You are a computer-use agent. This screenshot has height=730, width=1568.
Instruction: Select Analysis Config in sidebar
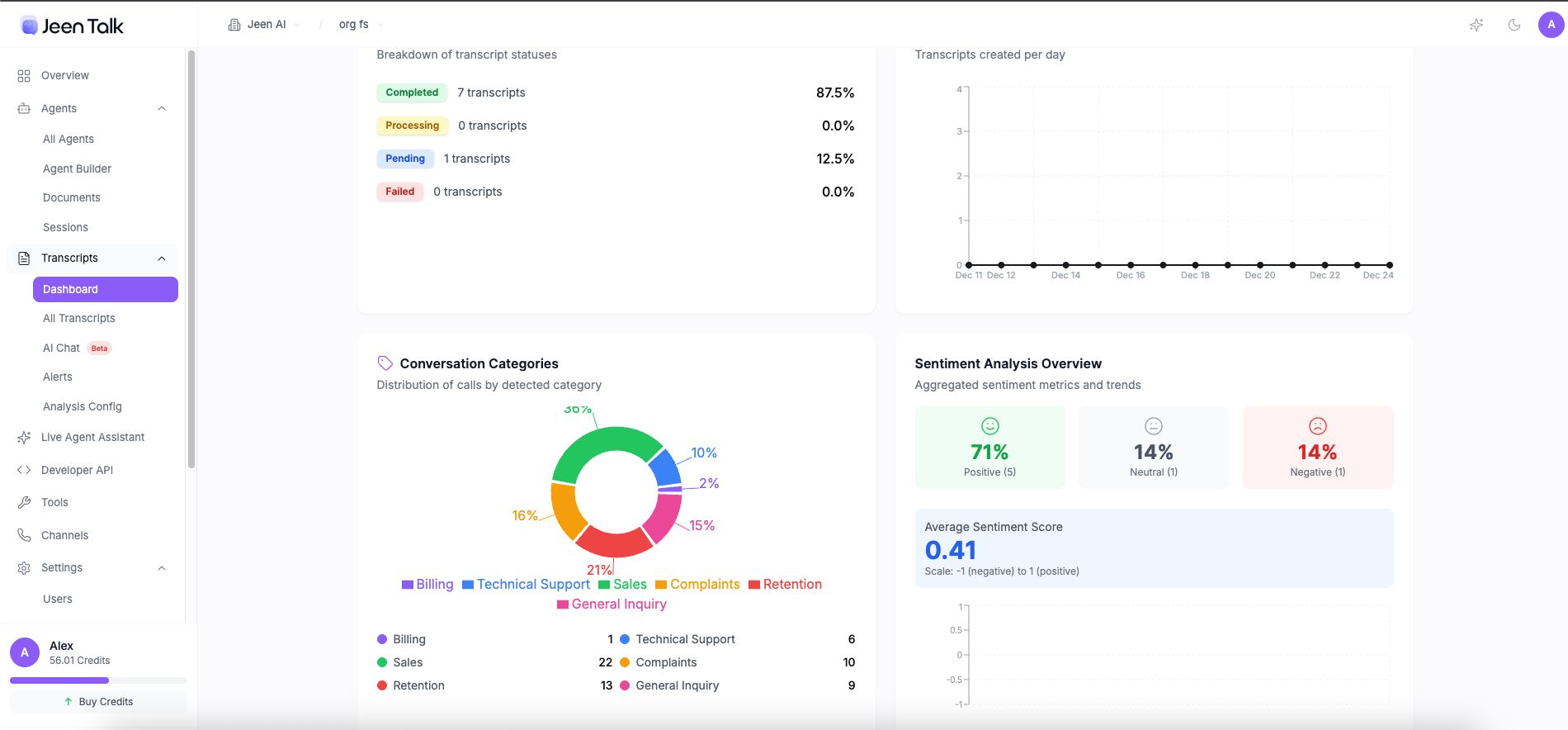click(x=83, y=406)
